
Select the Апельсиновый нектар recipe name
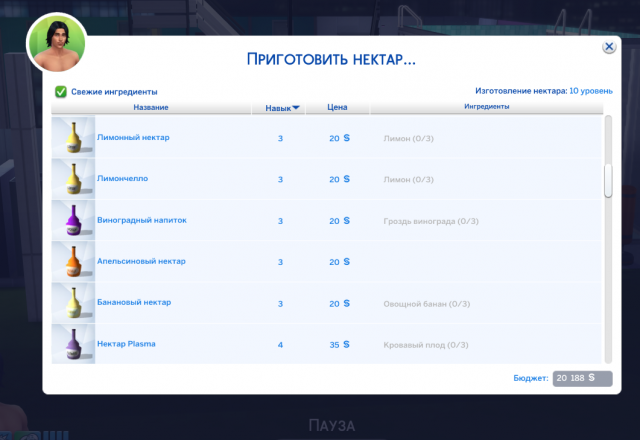141,261
